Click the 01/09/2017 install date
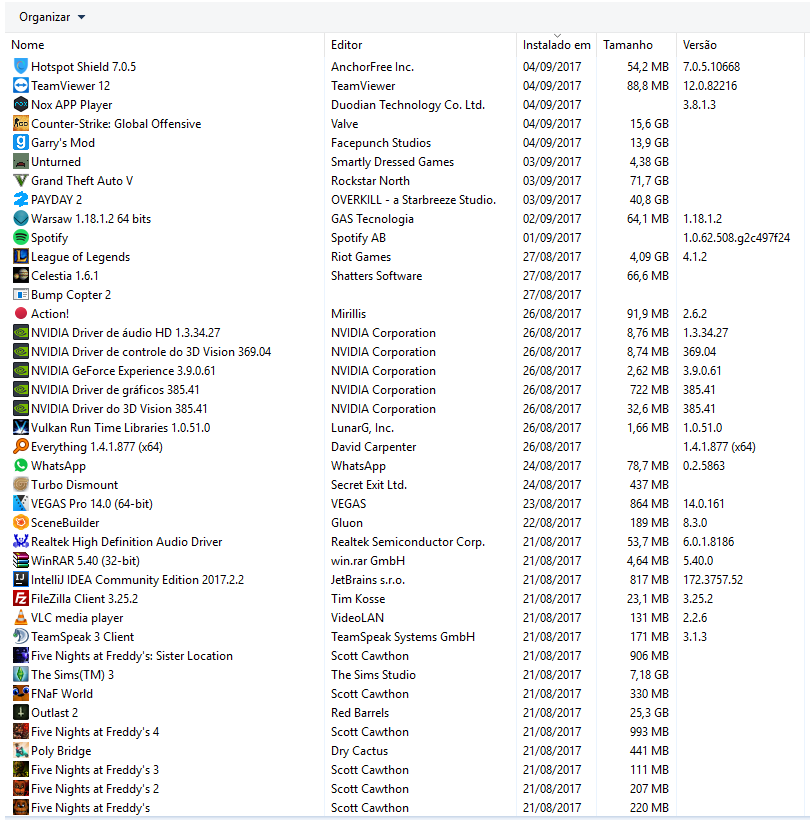This screenshot has height=820, width=810. [x=552, y=237]
